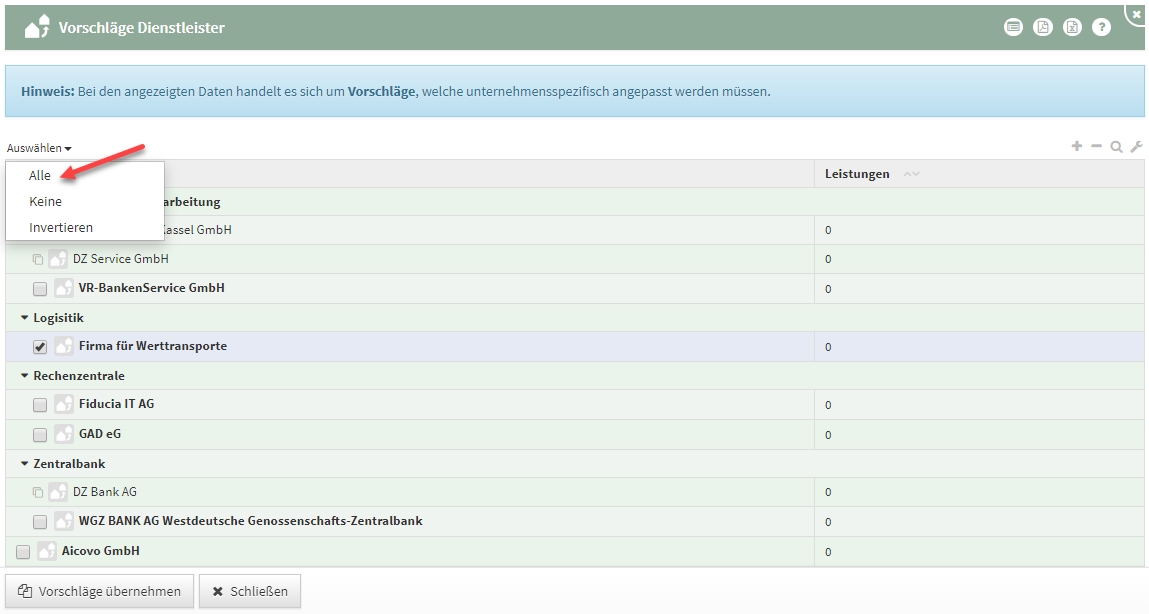Open the table search magnifier
This screenshot has height=614, width=1149.
click(1116, 147)
